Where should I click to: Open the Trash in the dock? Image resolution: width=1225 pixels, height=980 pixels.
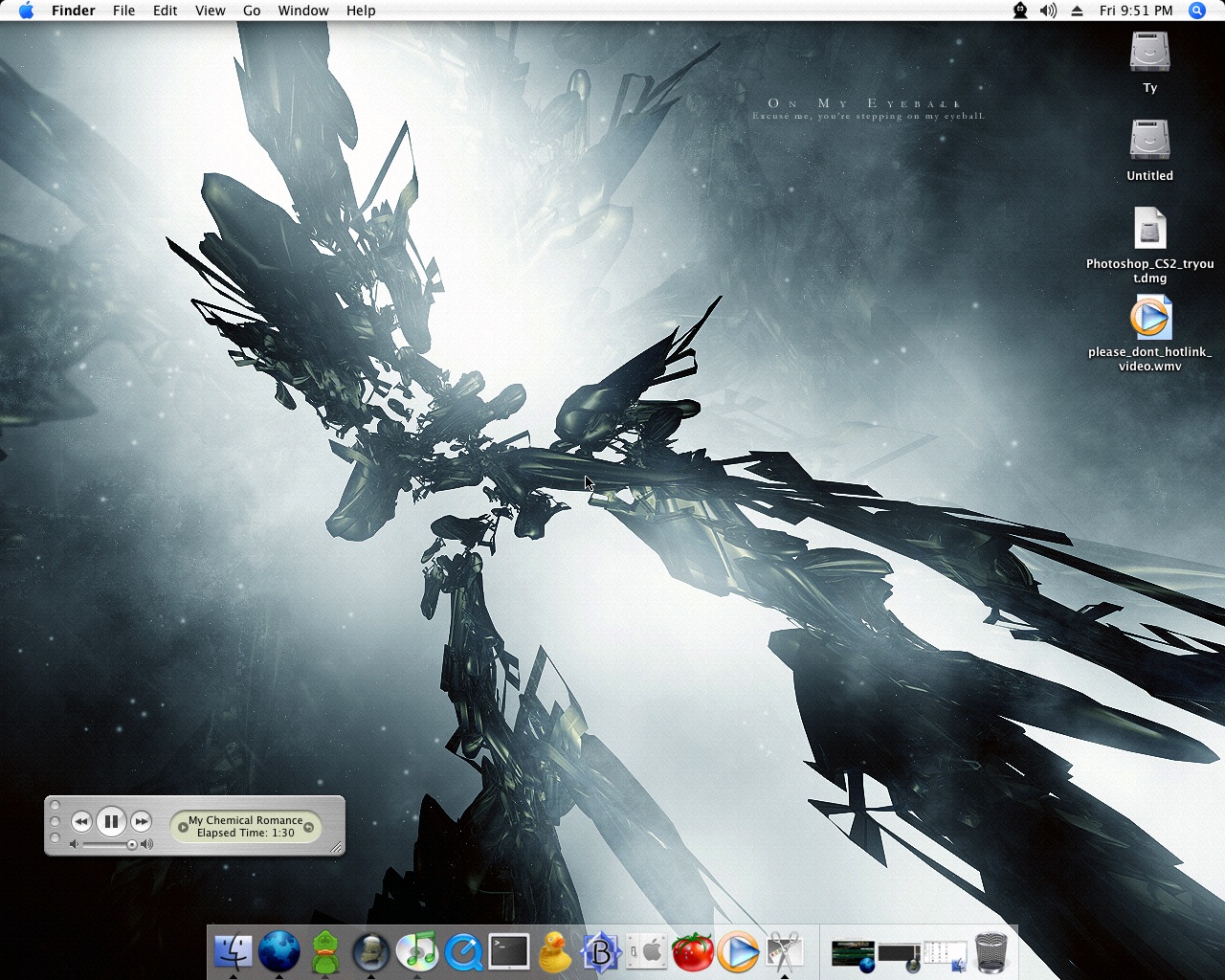[x=991, y=951]
